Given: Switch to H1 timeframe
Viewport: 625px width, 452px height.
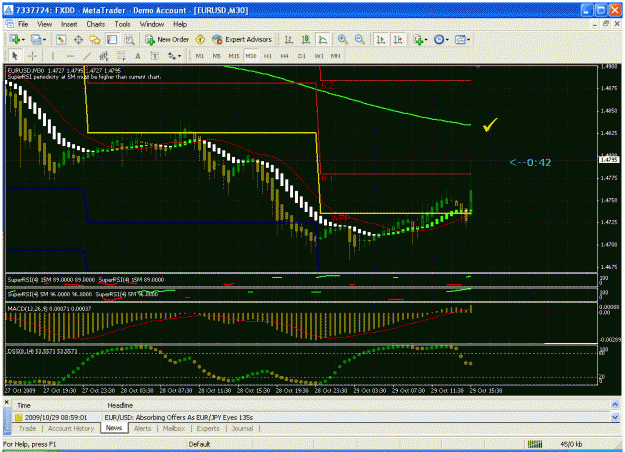Looking at the screenshot, I should [x=268, y=56].
